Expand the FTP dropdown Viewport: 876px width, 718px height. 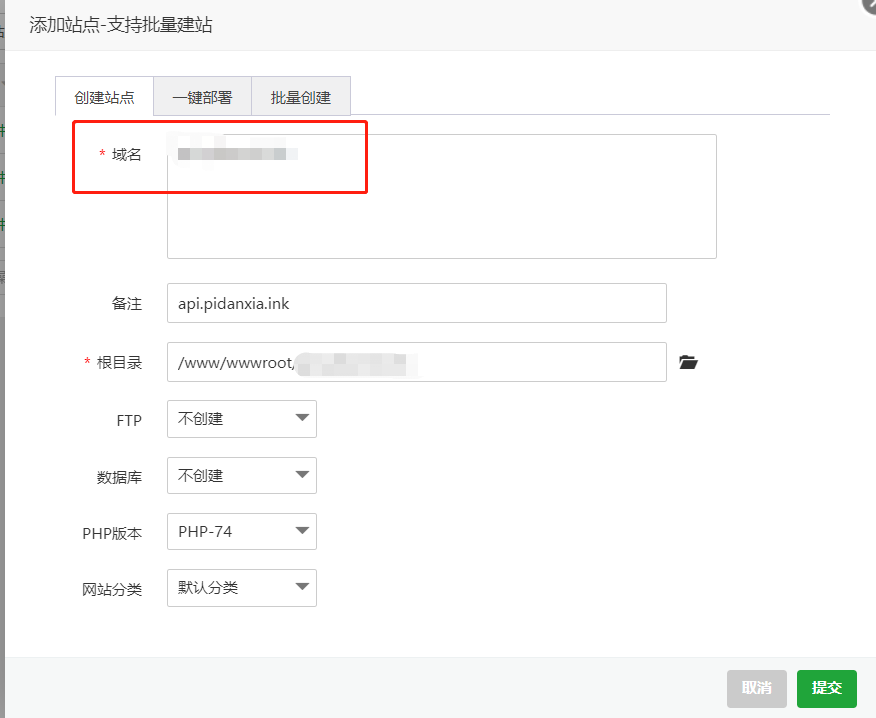(x=242, y=419)
